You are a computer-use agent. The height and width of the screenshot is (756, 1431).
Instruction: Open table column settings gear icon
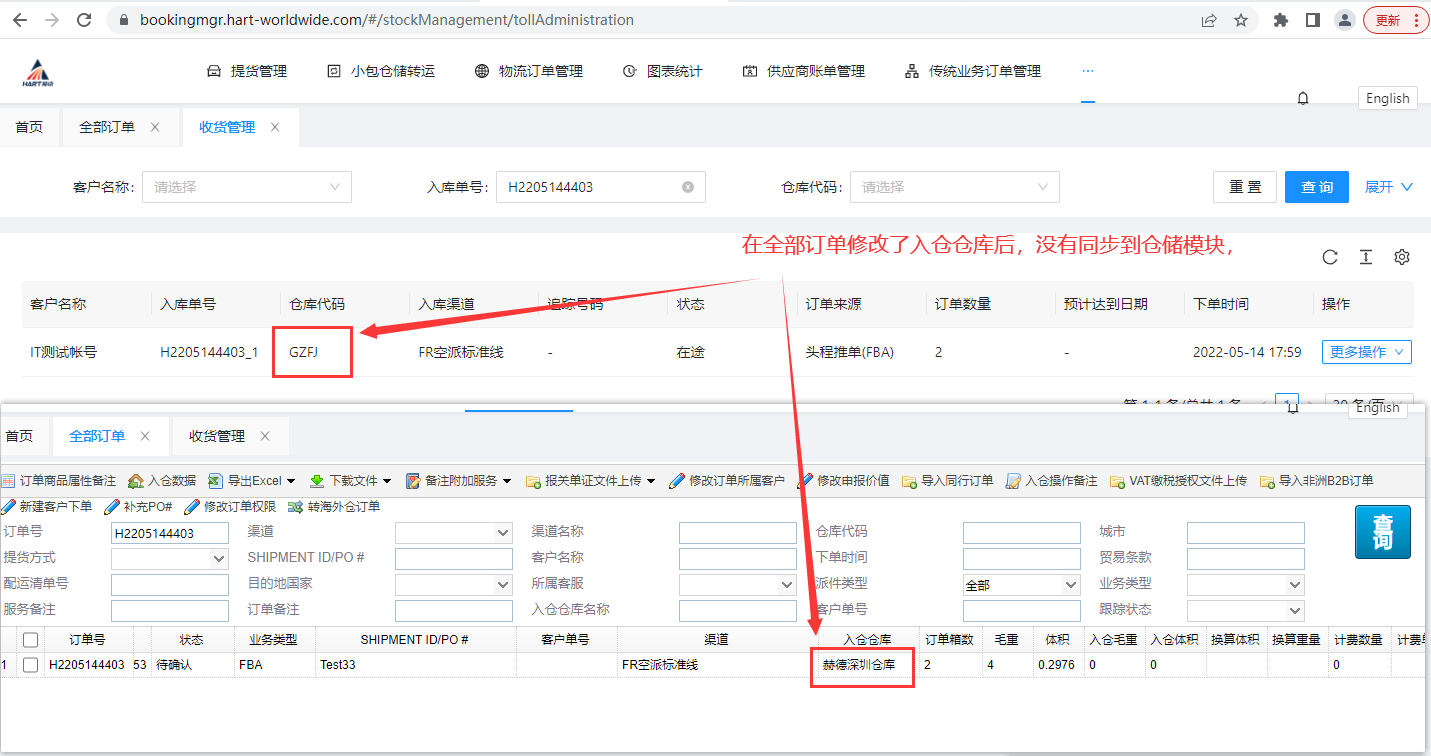(x=1401, y=257)
